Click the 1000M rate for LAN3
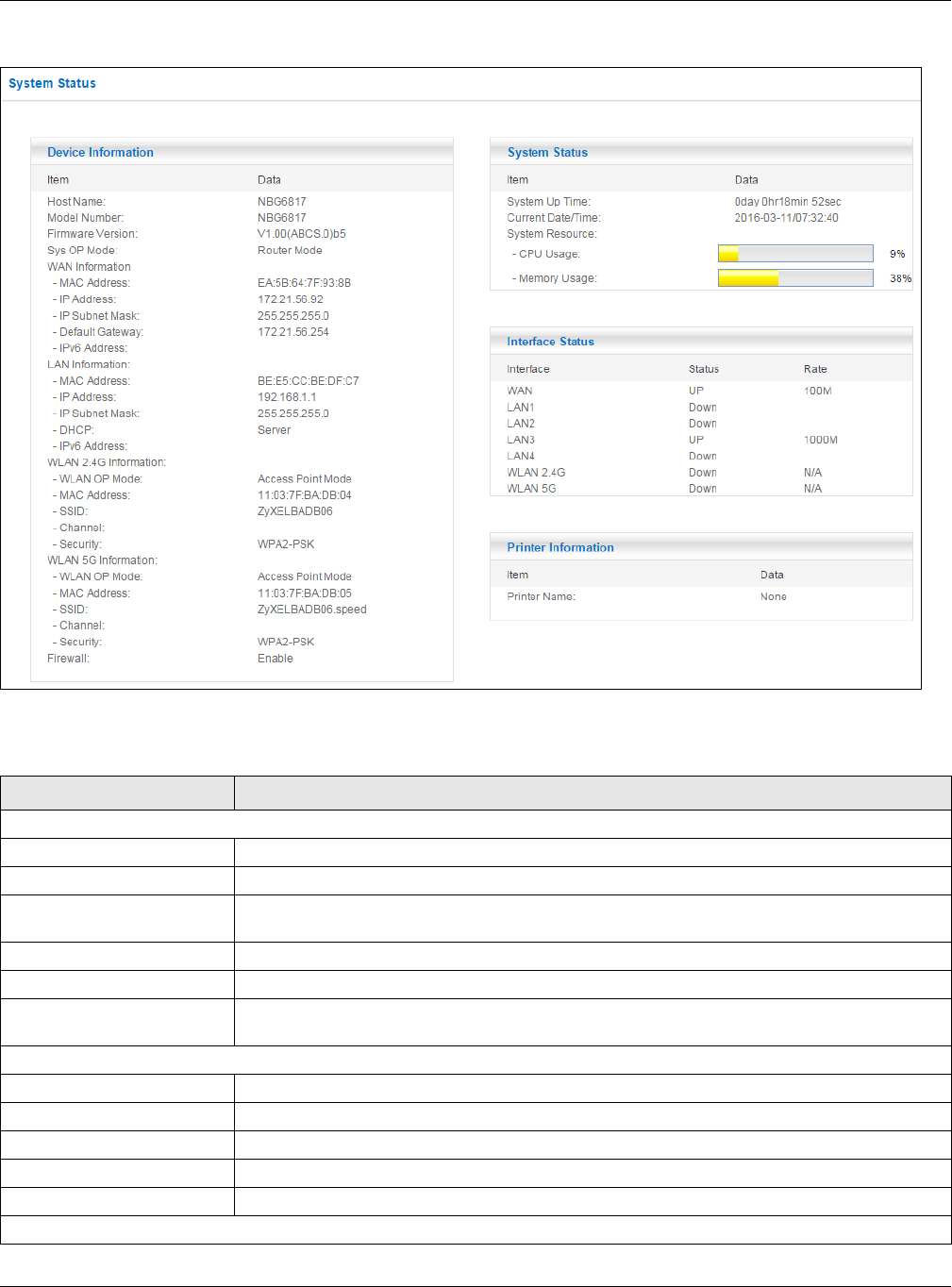This screenshot has height=1287, width=952. coord(821,440)
